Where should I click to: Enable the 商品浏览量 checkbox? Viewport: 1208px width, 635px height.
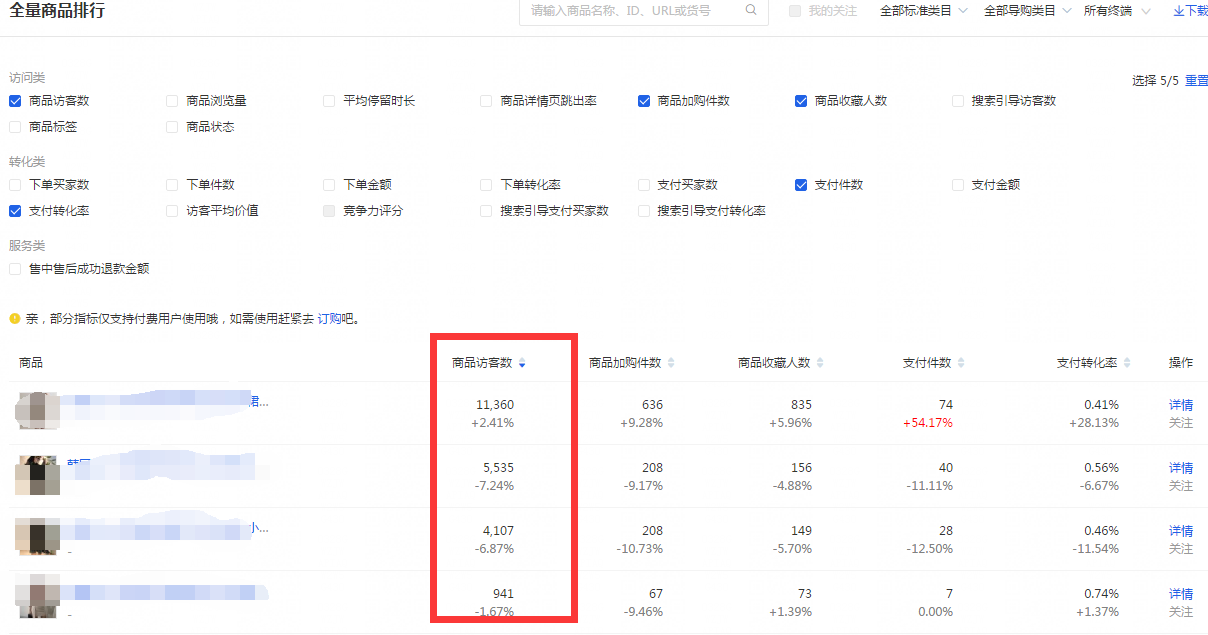[x=172, y=101]
